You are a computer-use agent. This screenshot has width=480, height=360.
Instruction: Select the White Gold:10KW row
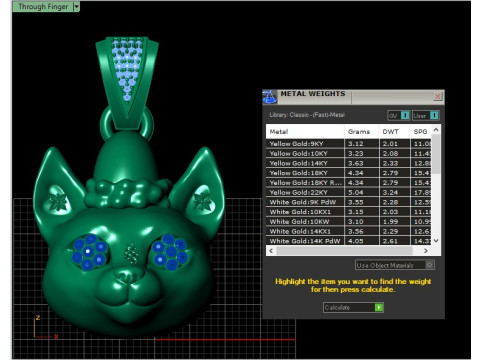pyautogui.click(x=349, y=221)
